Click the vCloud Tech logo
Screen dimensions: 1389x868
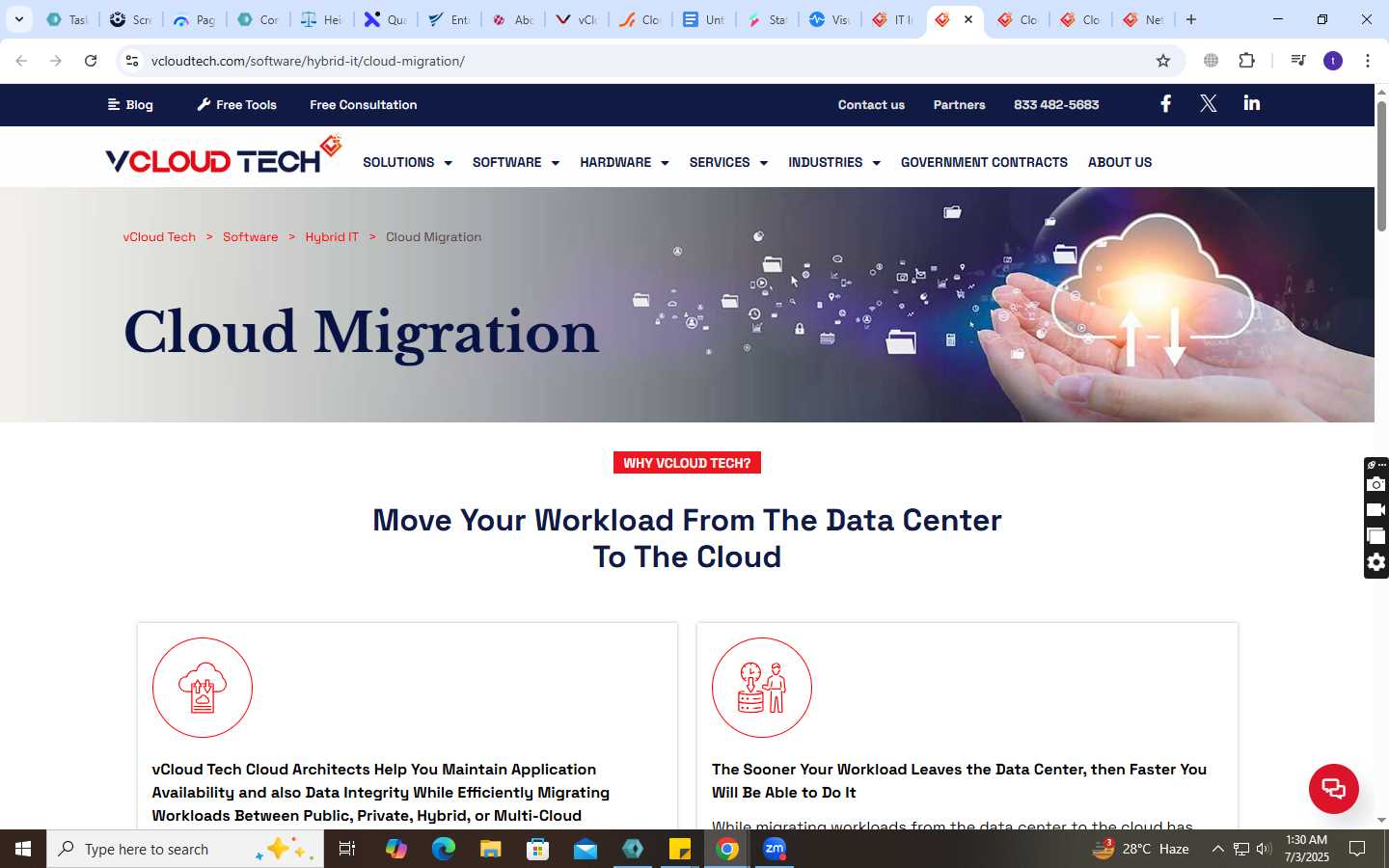tap(224, 155)
